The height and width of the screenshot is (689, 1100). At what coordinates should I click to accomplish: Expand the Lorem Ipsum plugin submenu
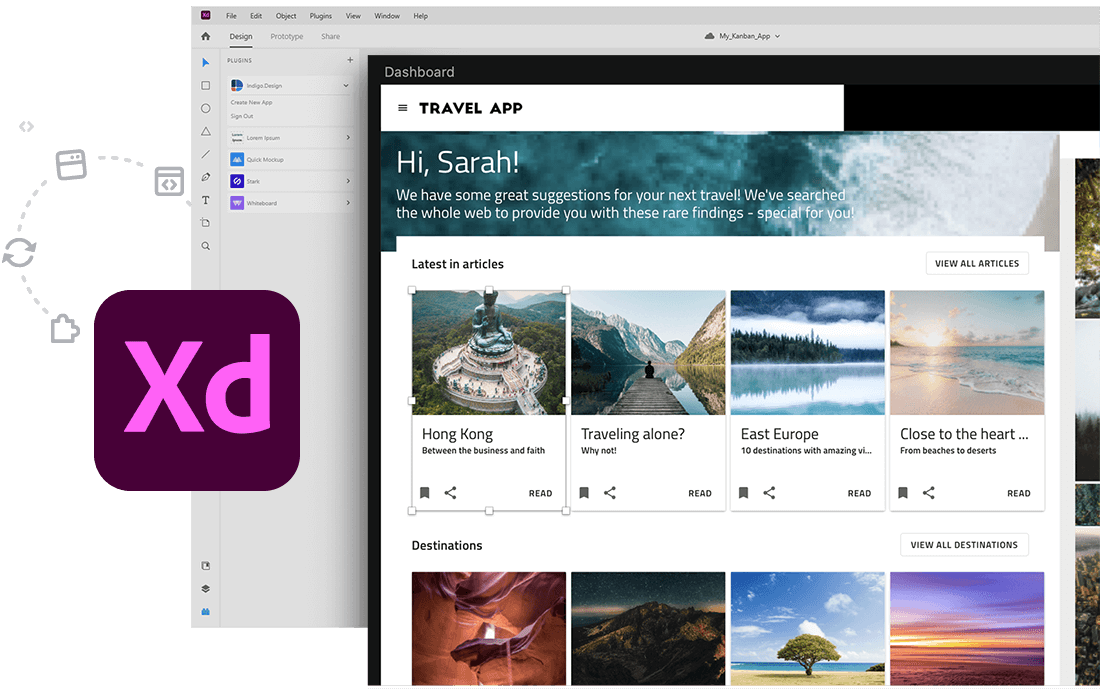(x=348, y=138)
